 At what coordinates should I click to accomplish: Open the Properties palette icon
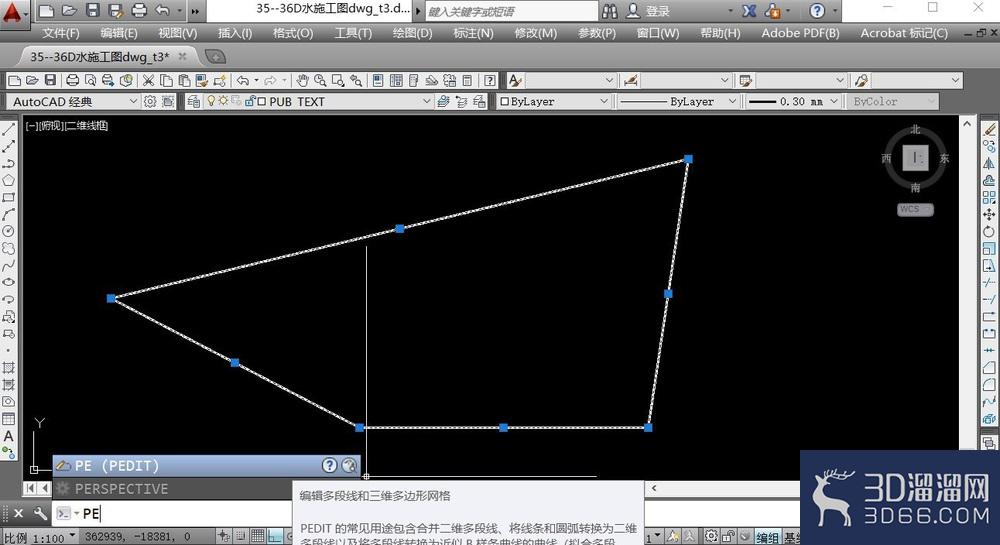(x=378, y=80)
